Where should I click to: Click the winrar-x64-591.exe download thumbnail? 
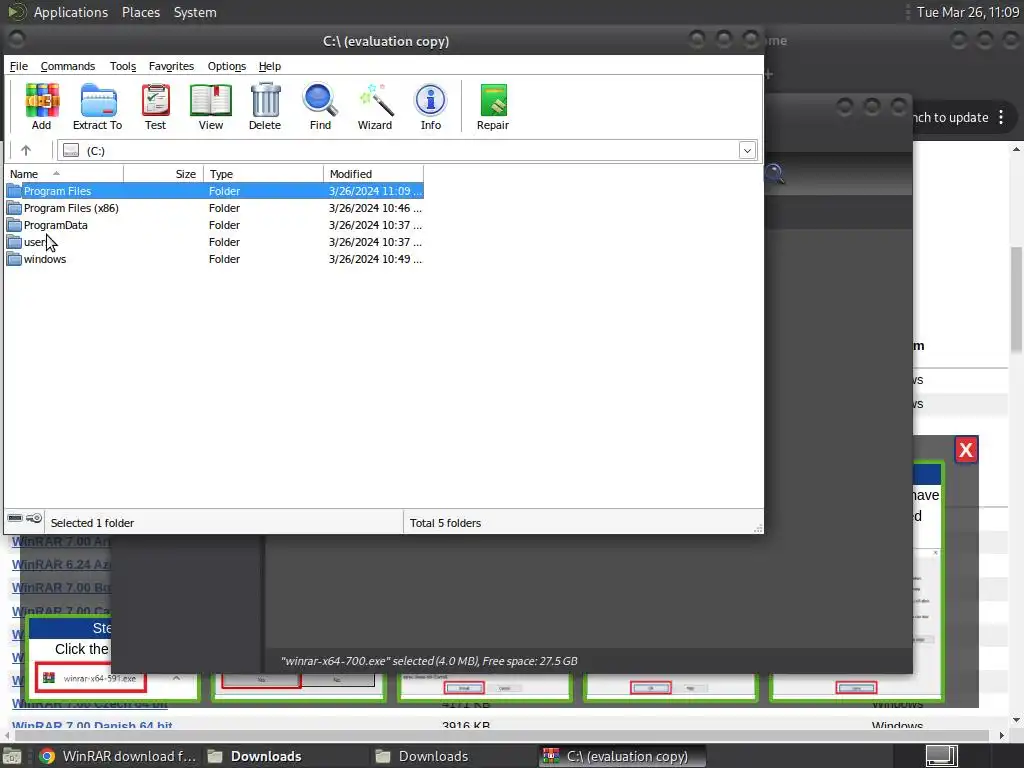tap(90, 678)
